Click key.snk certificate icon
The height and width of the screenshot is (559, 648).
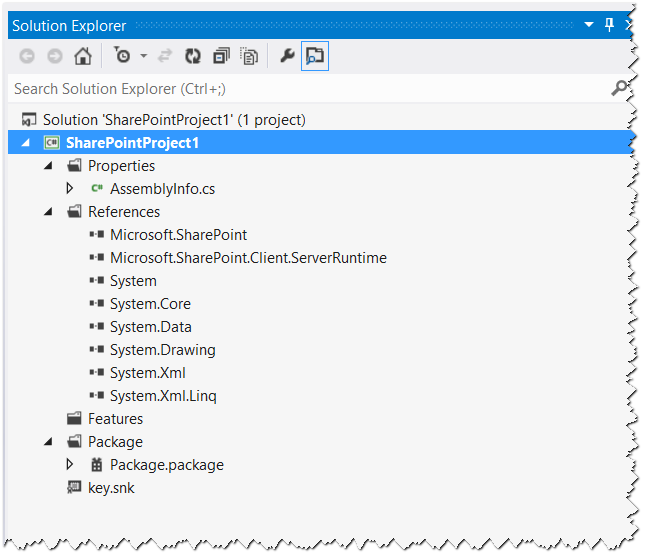click(x=74, y=488)
